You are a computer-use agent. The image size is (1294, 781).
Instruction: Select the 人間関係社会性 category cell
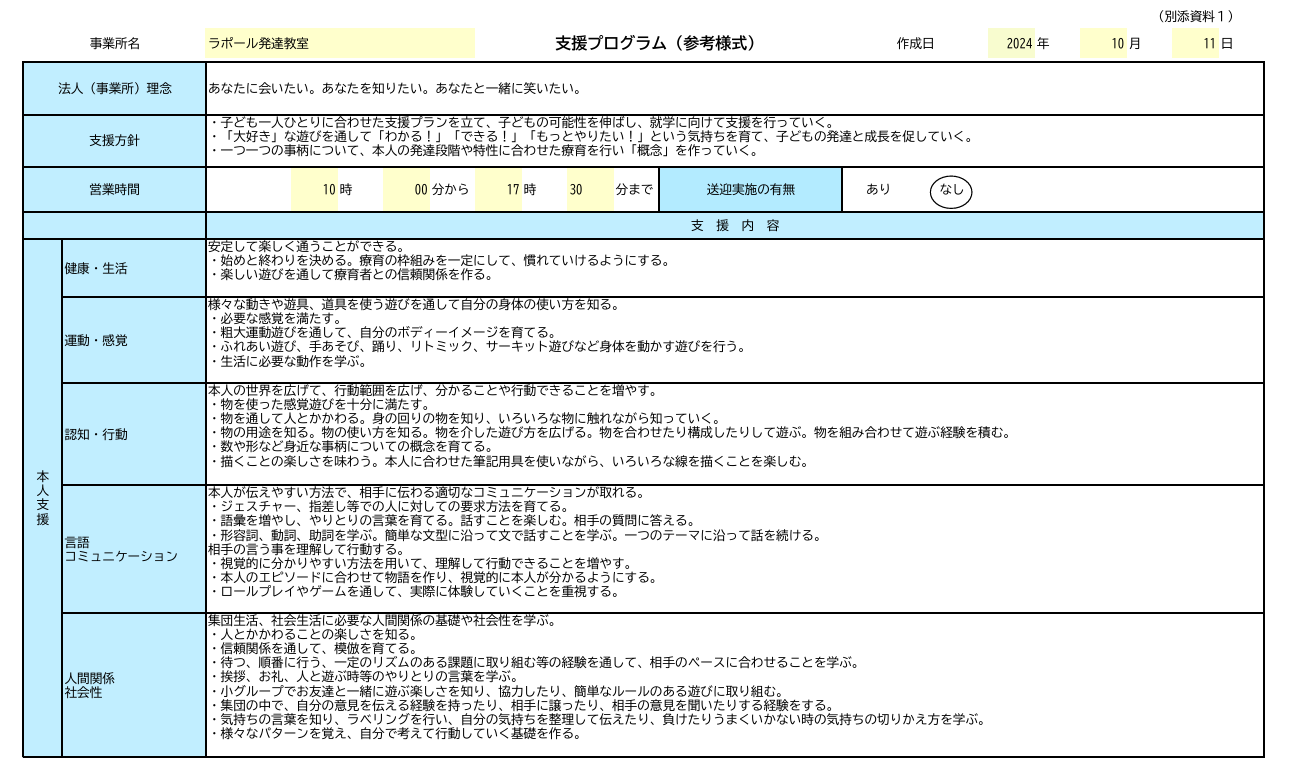tap(134, 685)
